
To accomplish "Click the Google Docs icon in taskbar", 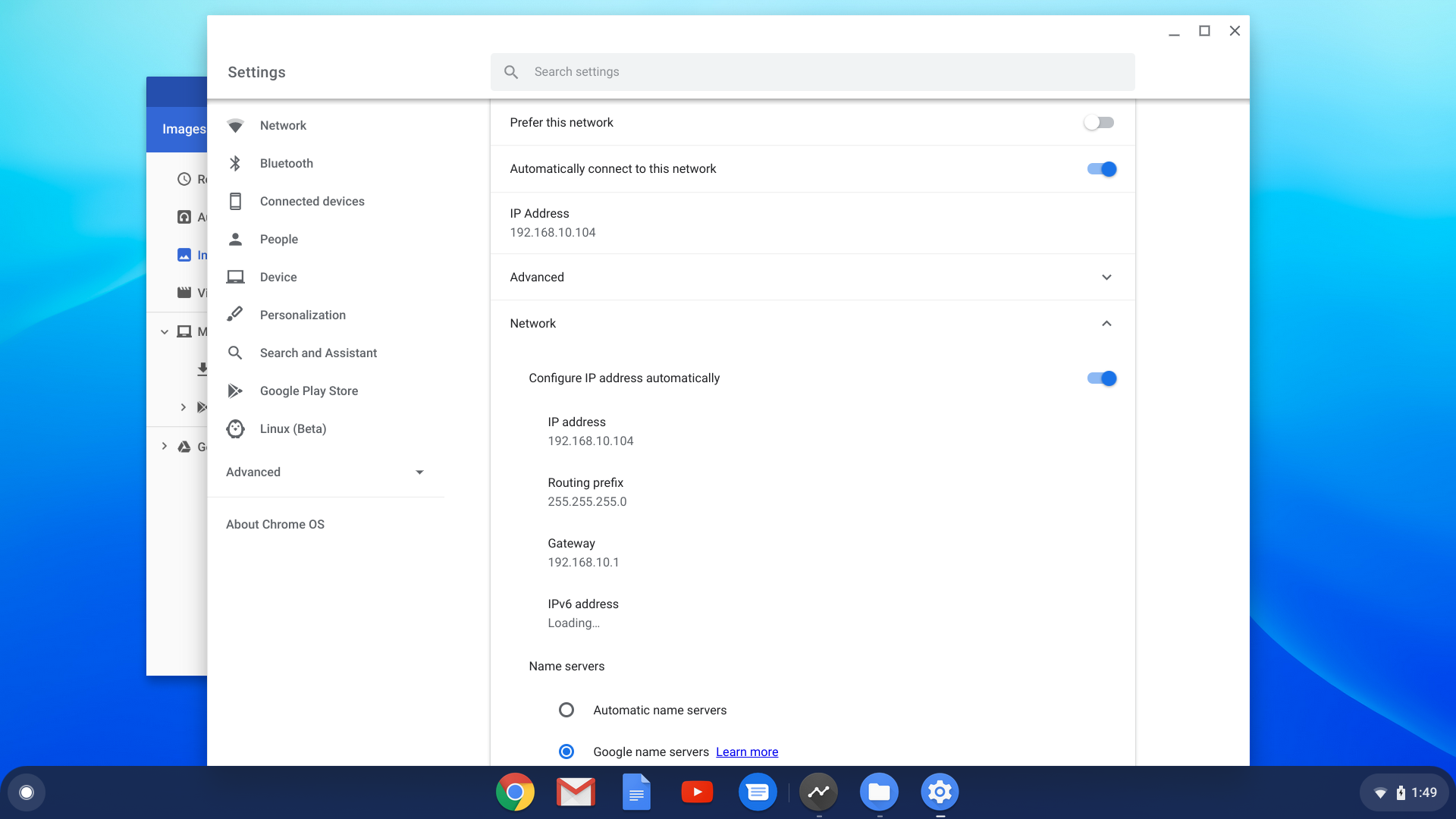I will [637, 792].
